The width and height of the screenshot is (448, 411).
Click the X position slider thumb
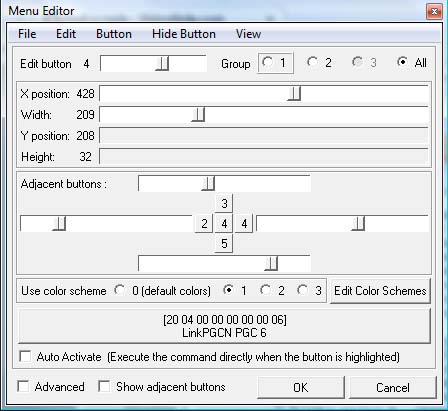(x=294, y=94)
